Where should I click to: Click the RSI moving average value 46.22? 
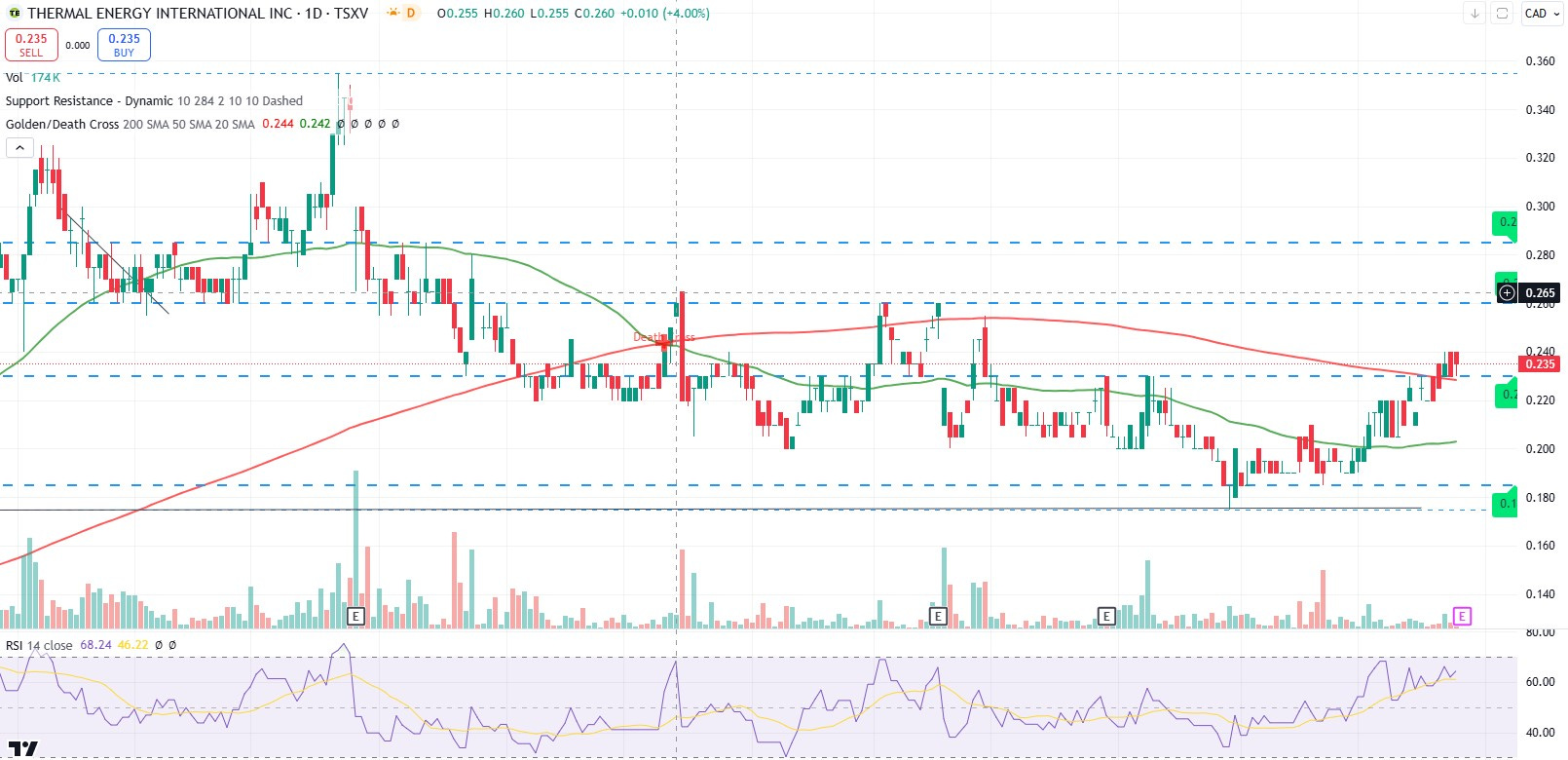pos(132,645)
